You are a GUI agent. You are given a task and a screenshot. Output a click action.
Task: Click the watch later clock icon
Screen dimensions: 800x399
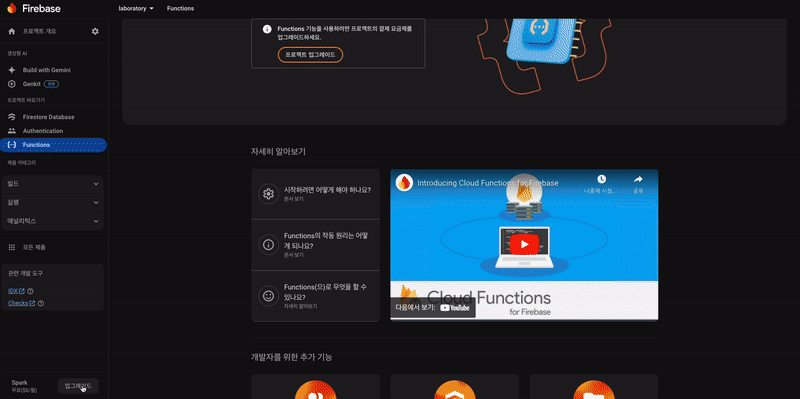click(602, 179)
